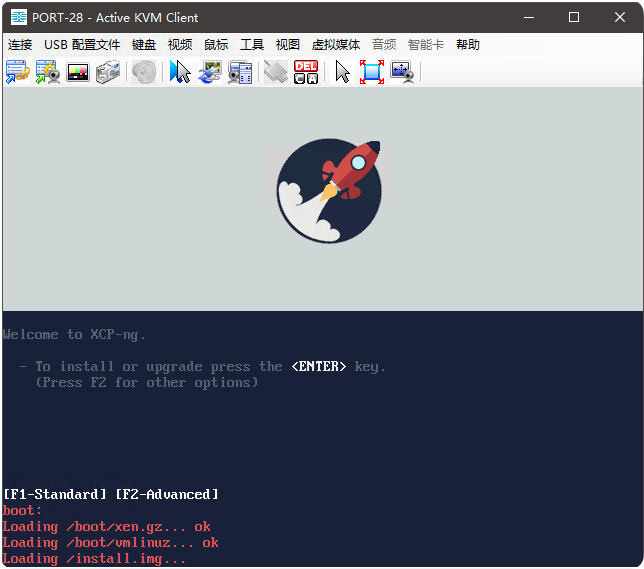Open the 键盘 menu
This screenshot has width=644, height=569.
click(144, 44)
